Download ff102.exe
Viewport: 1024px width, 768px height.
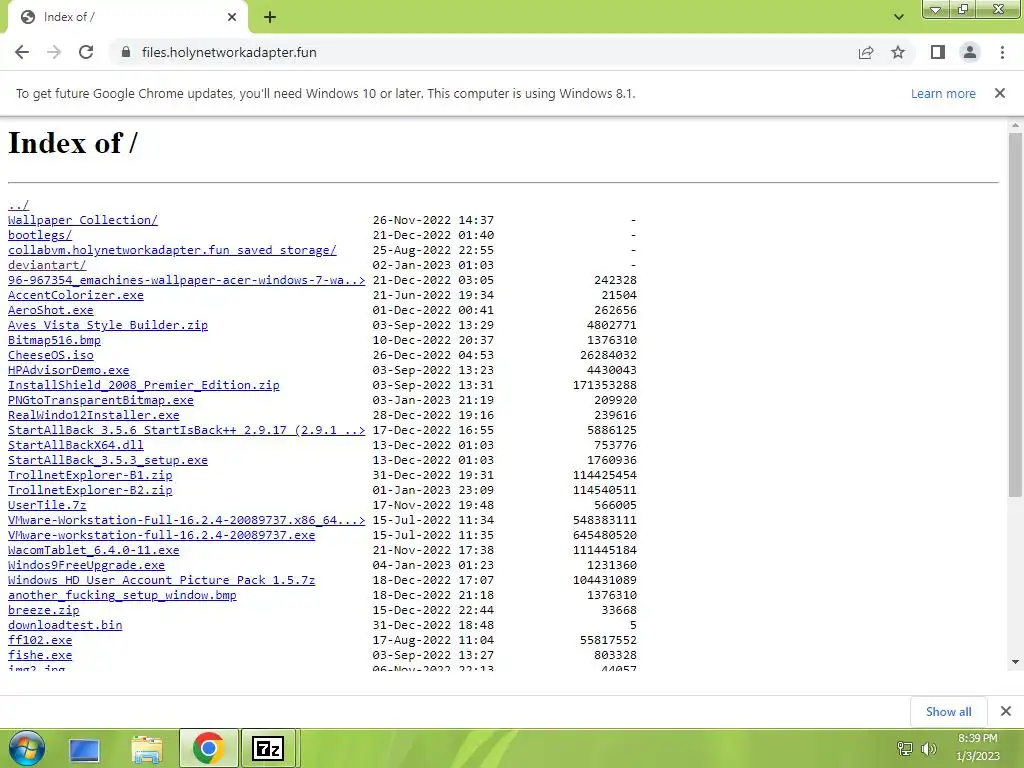click(40, 641)
